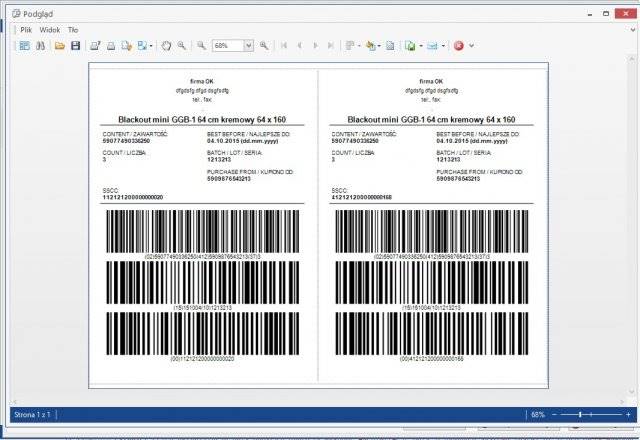This screenshot has height=440, width=640.
Task: Click the horizontal scrollbar left arrow
Action: click(14, 402)
